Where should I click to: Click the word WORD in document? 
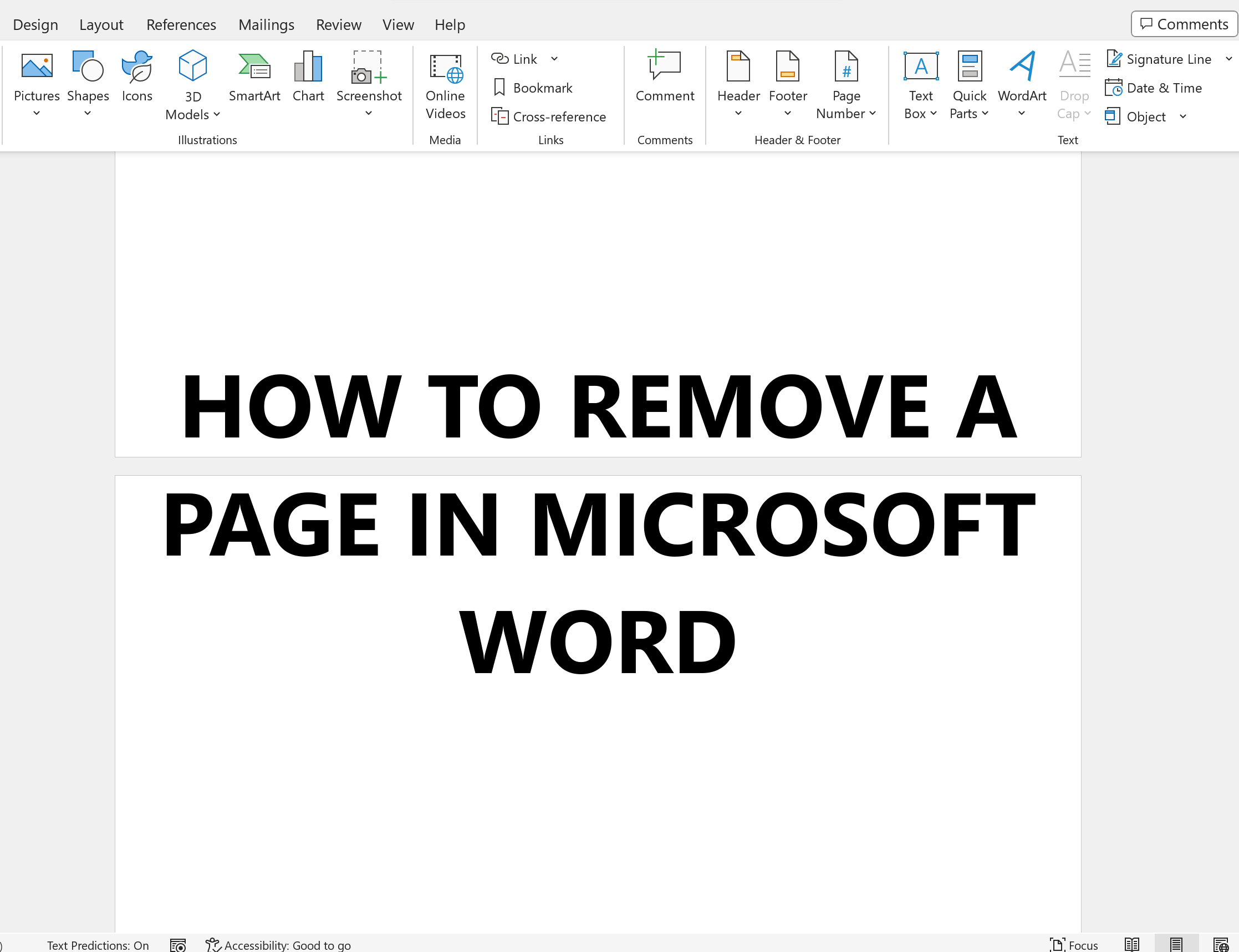point(598,642)
